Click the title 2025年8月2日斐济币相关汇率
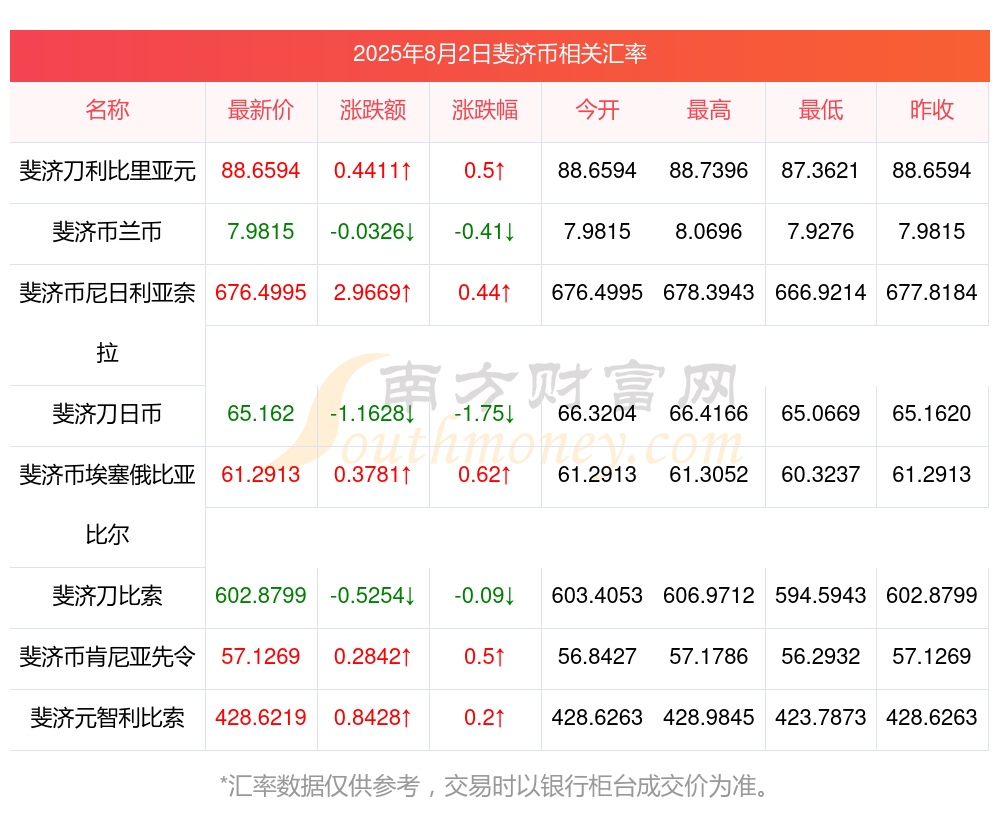The image size is (1000, 817). click(500, 54)
